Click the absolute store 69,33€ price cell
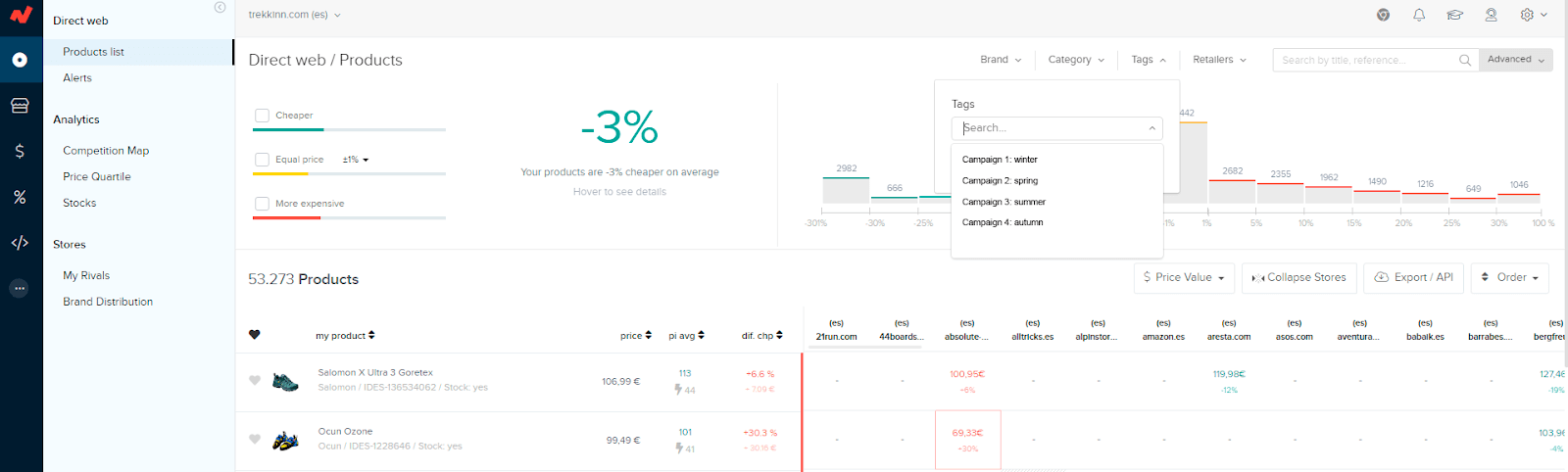The height and width of the screenshot is (472, 1568). pyautogui.click(x=967, y=440)
